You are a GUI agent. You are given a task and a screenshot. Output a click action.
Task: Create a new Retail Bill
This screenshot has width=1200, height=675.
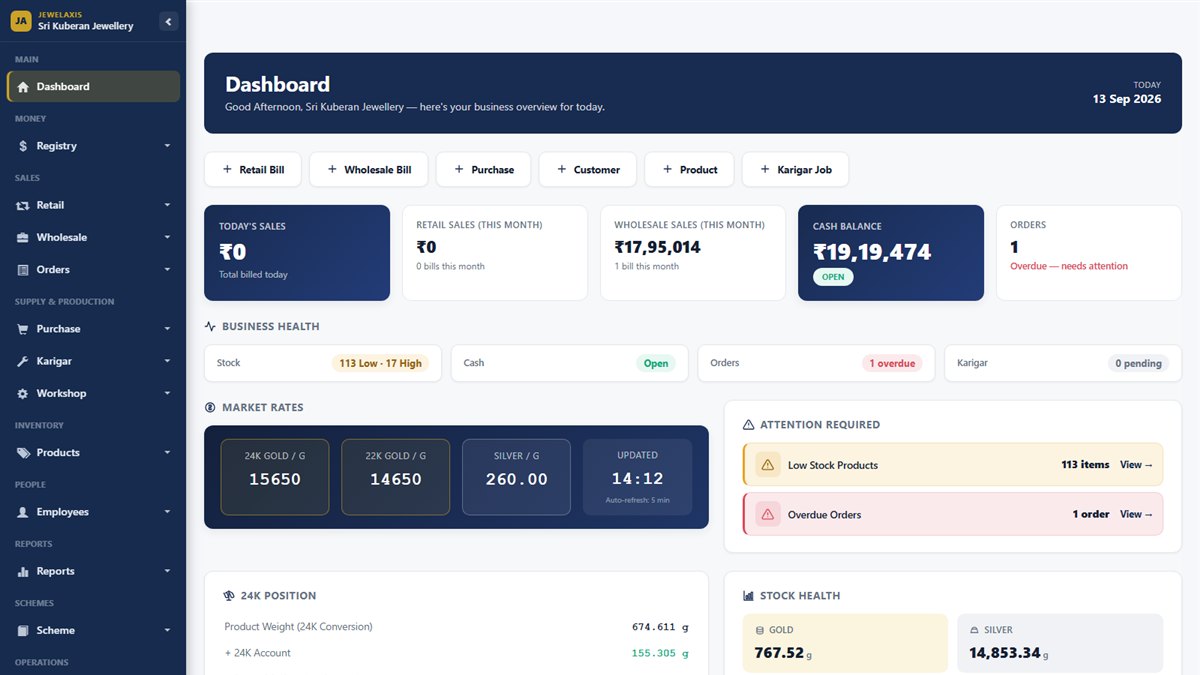point(253,170)
